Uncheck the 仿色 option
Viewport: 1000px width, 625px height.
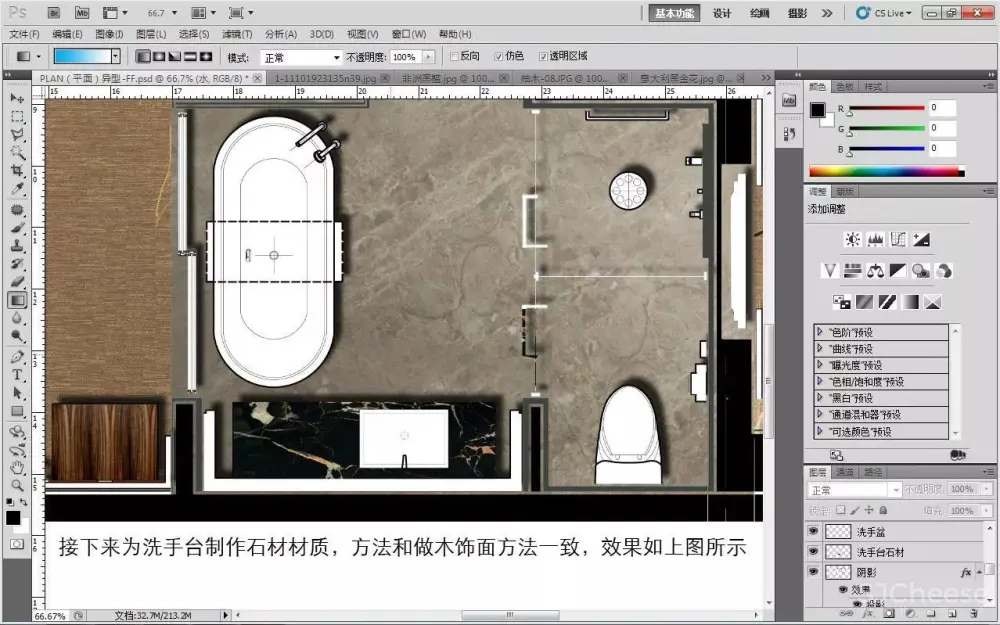click(x=499, y=57)
